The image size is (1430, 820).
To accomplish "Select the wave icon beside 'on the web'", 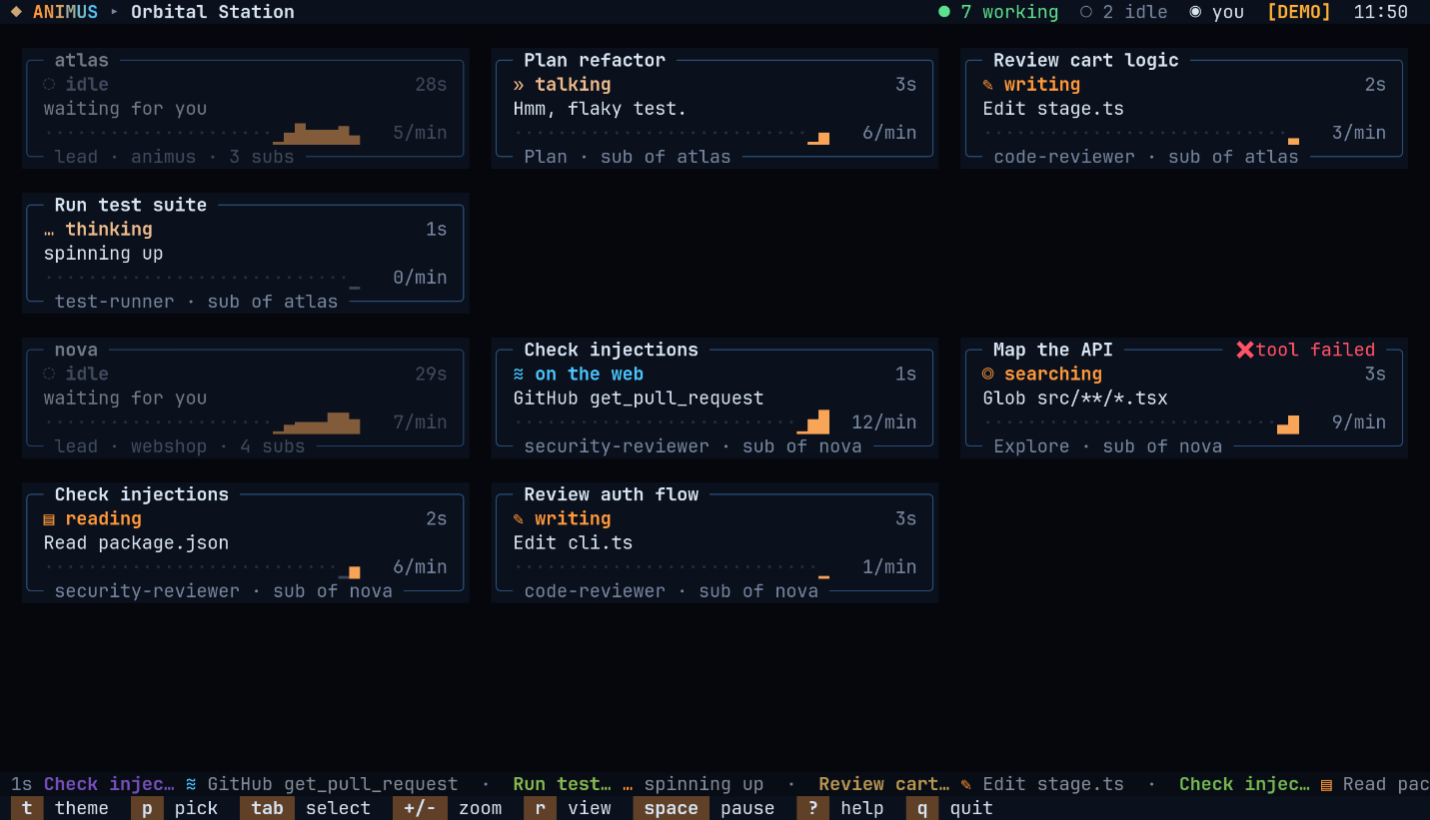I will [x=518, y=374].
